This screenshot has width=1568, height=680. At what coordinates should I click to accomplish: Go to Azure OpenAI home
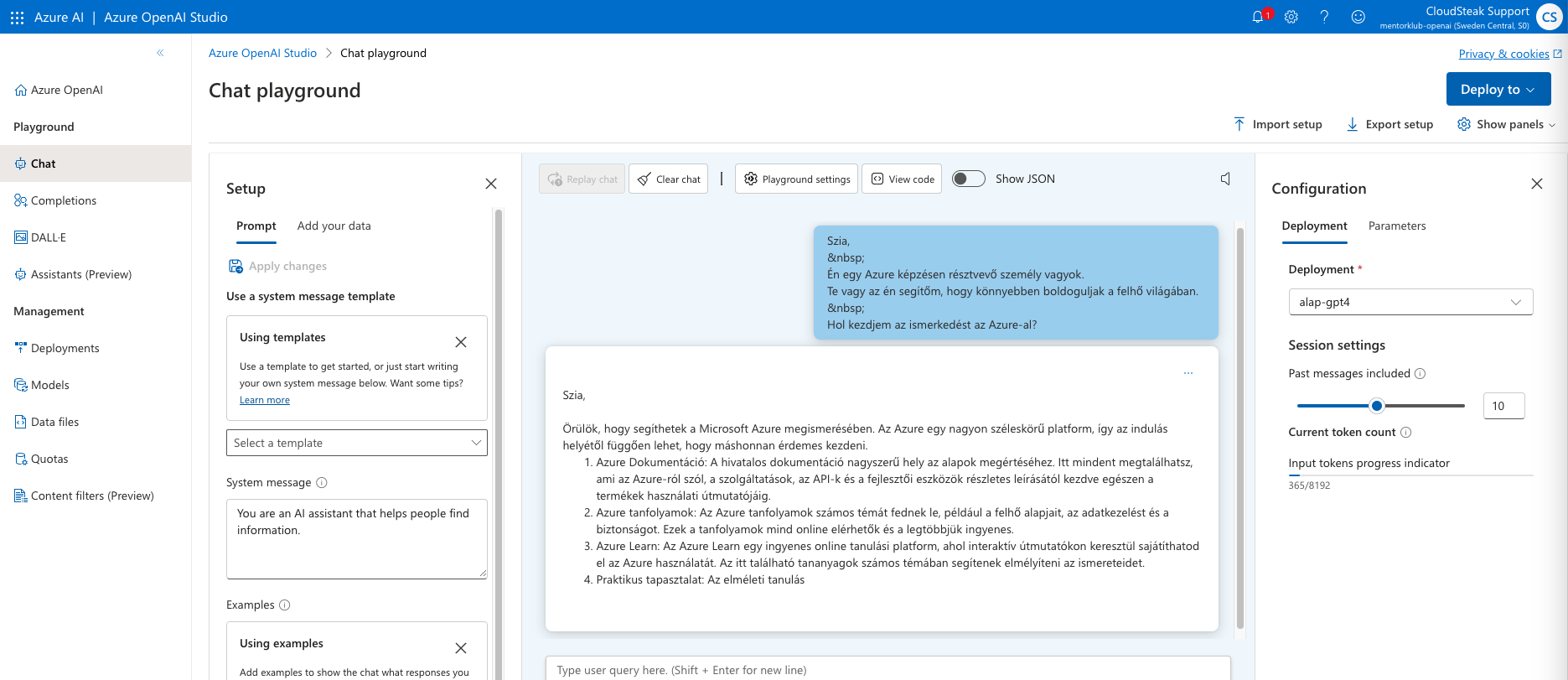click(59, 90)
